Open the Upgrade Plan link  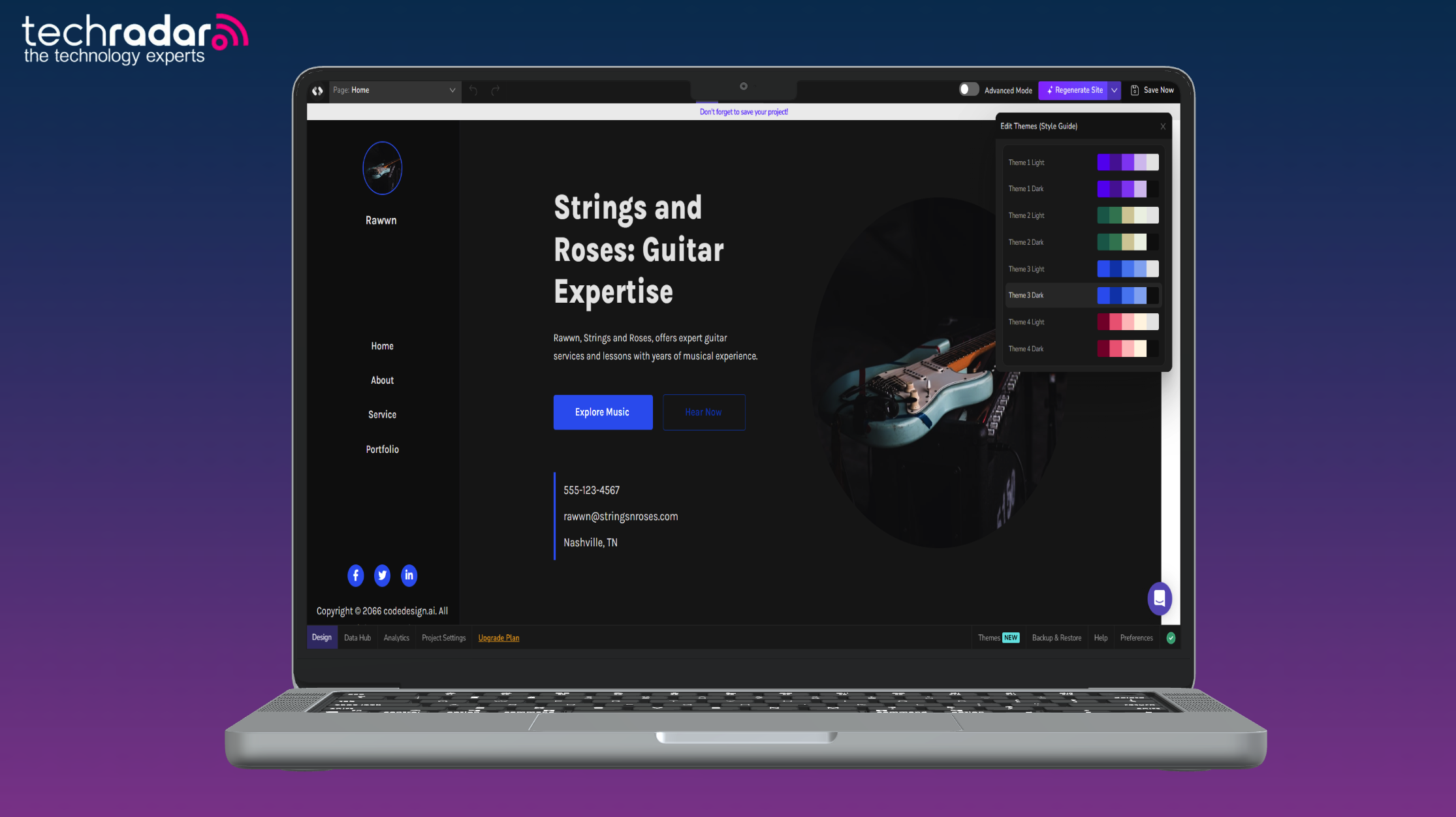[x=499, y=638]
